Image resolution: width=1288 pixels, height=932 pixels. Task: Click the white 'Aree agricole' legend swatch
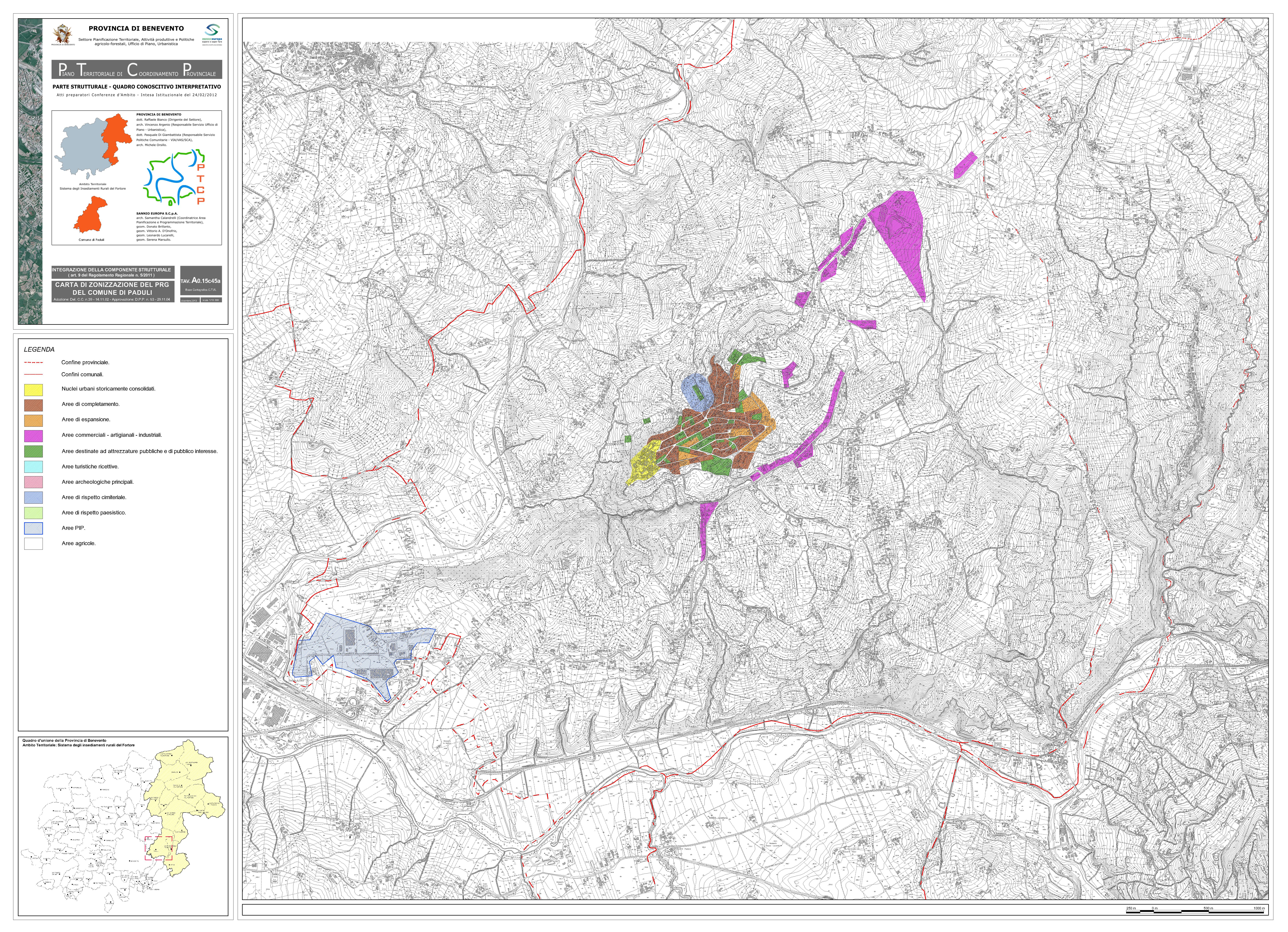(33, 543)
